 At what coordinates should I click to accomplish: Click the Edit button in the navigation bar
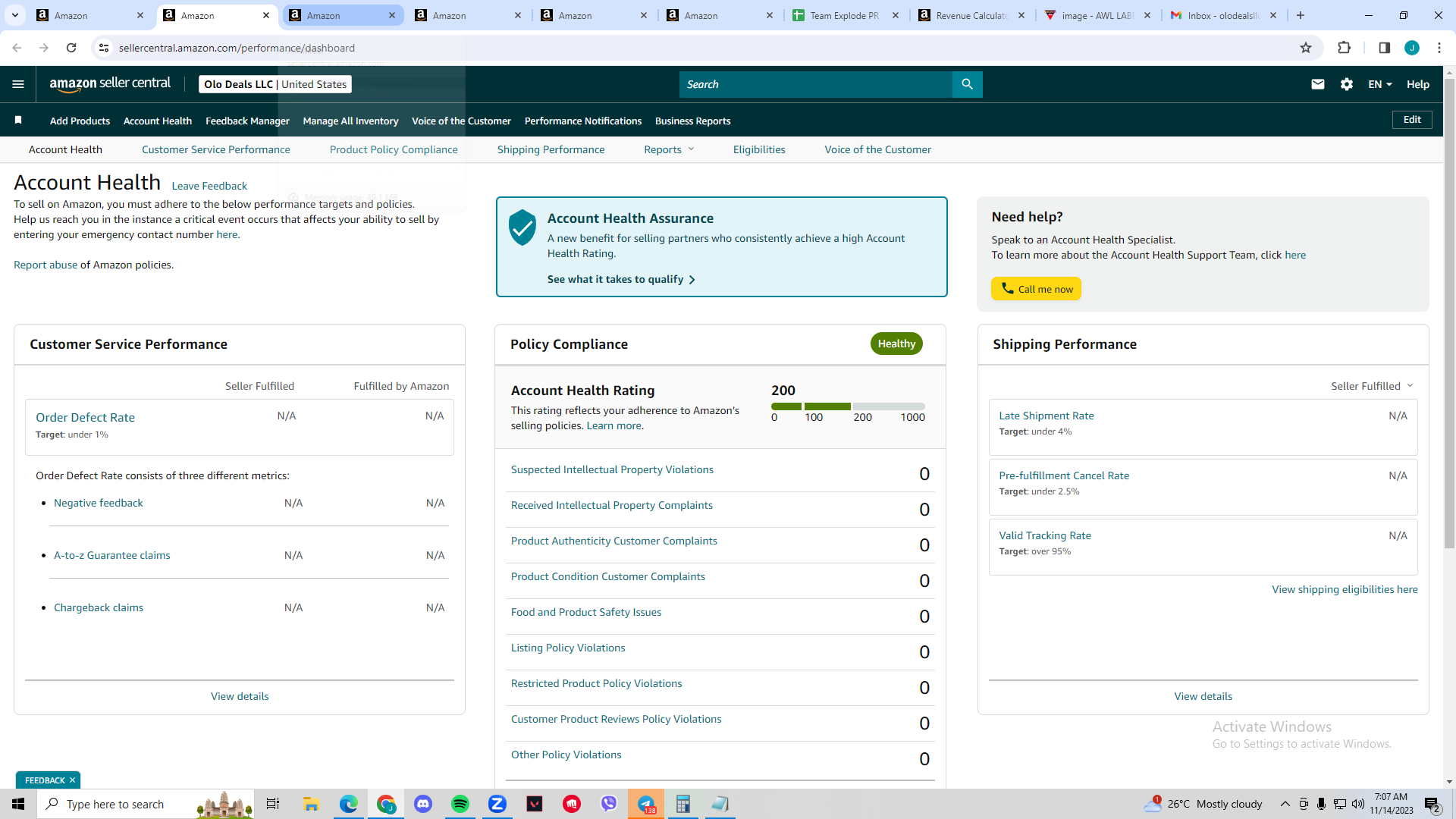1412,120
